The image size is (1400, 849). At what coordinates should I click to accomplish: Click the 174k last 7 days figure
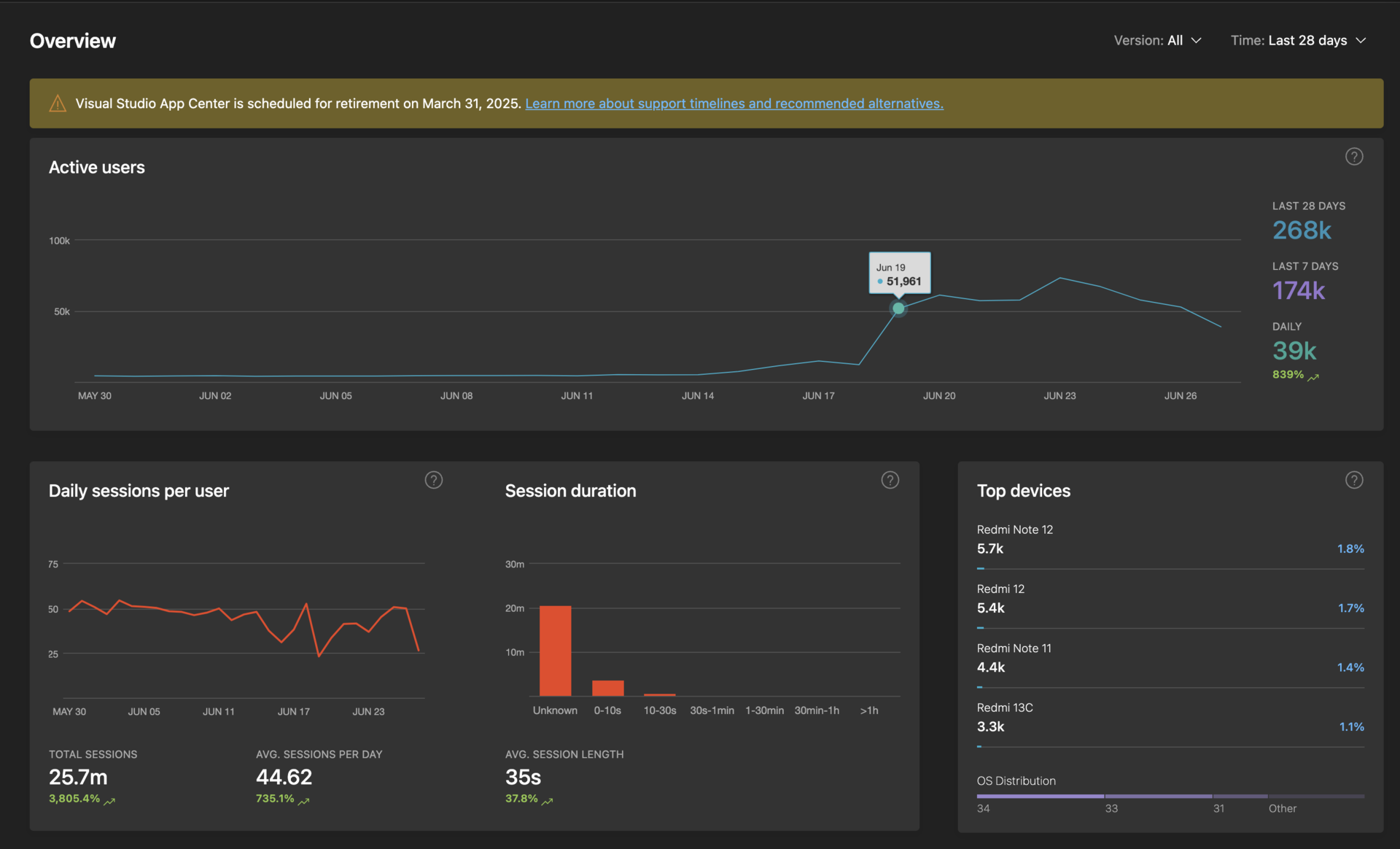1299,291
